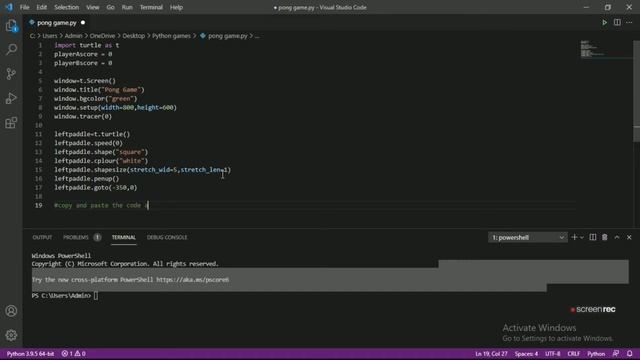Click line 7 window.bgcolor("green") code
The width and height of the screenshot is (640, 360).
pyautogui.click(x=96, y=99)
